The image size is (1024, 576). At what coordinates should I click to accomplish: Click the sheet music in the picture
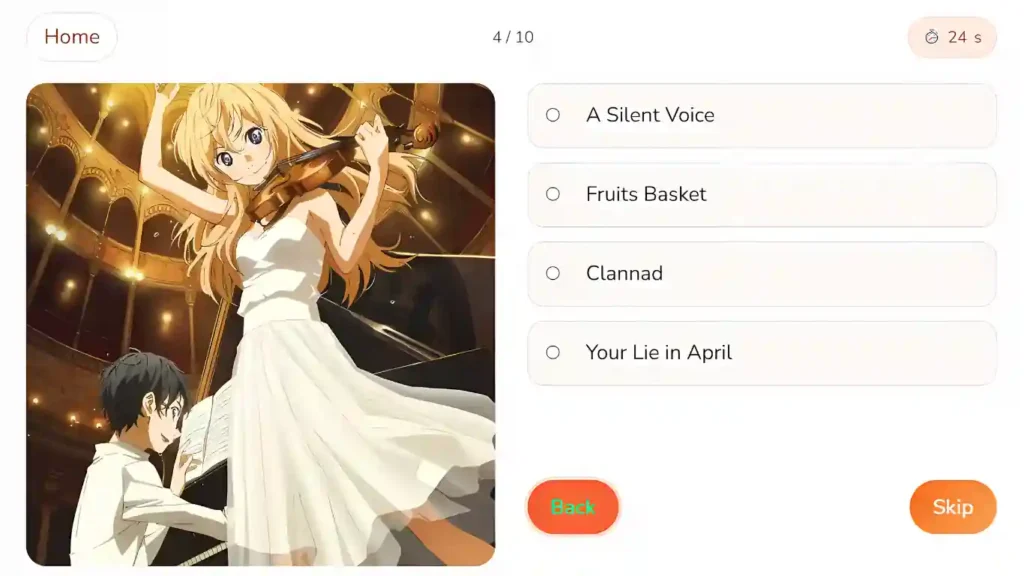[x=206, y=424]
